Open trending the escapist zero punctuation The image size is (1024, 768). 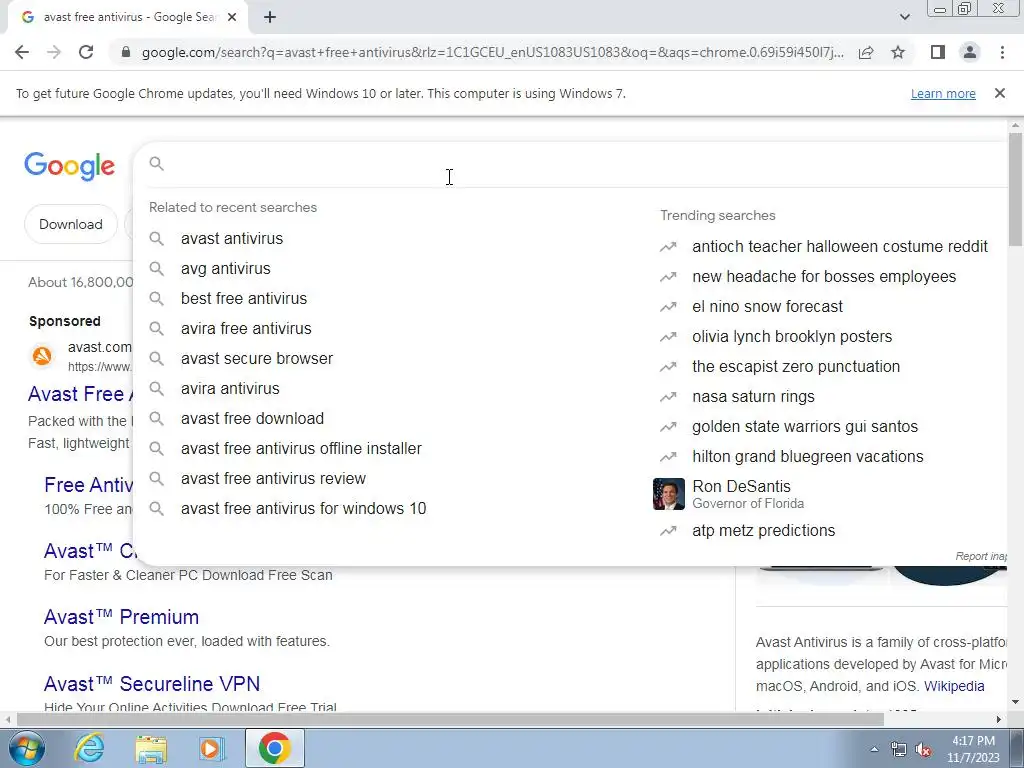[795, 366]
